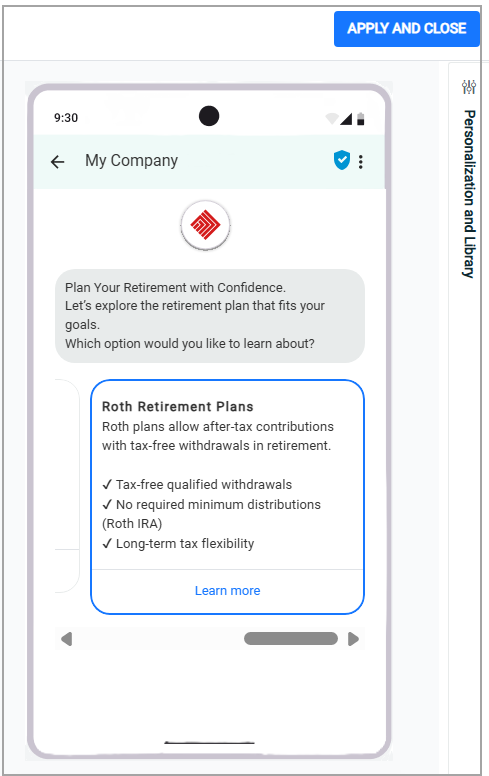
Task: Expand the Personalization and Library side panel
Action: coord(469,194)
